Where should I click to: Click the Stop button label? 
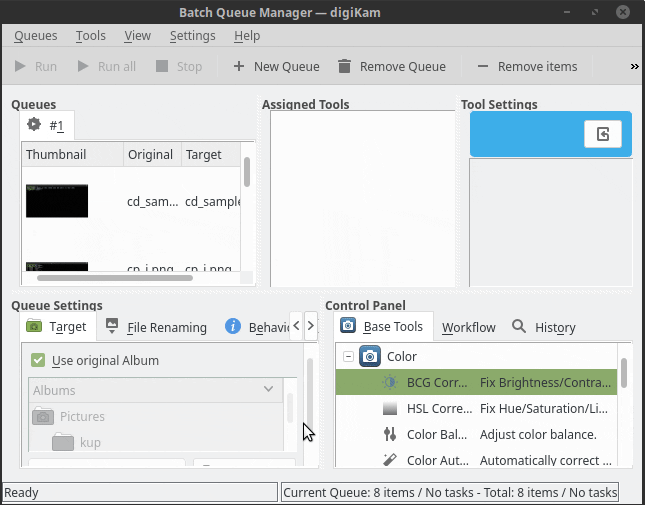pos(189,66)
